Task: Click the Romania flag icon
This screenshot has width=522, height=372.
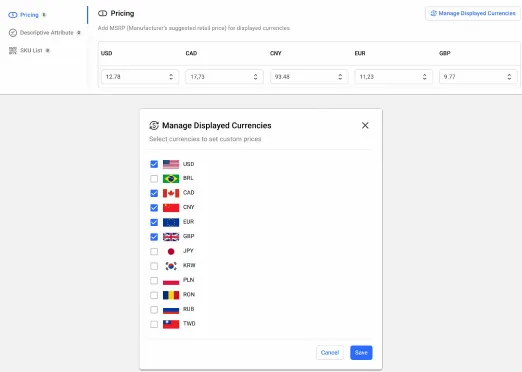Action: click(171, 295)
